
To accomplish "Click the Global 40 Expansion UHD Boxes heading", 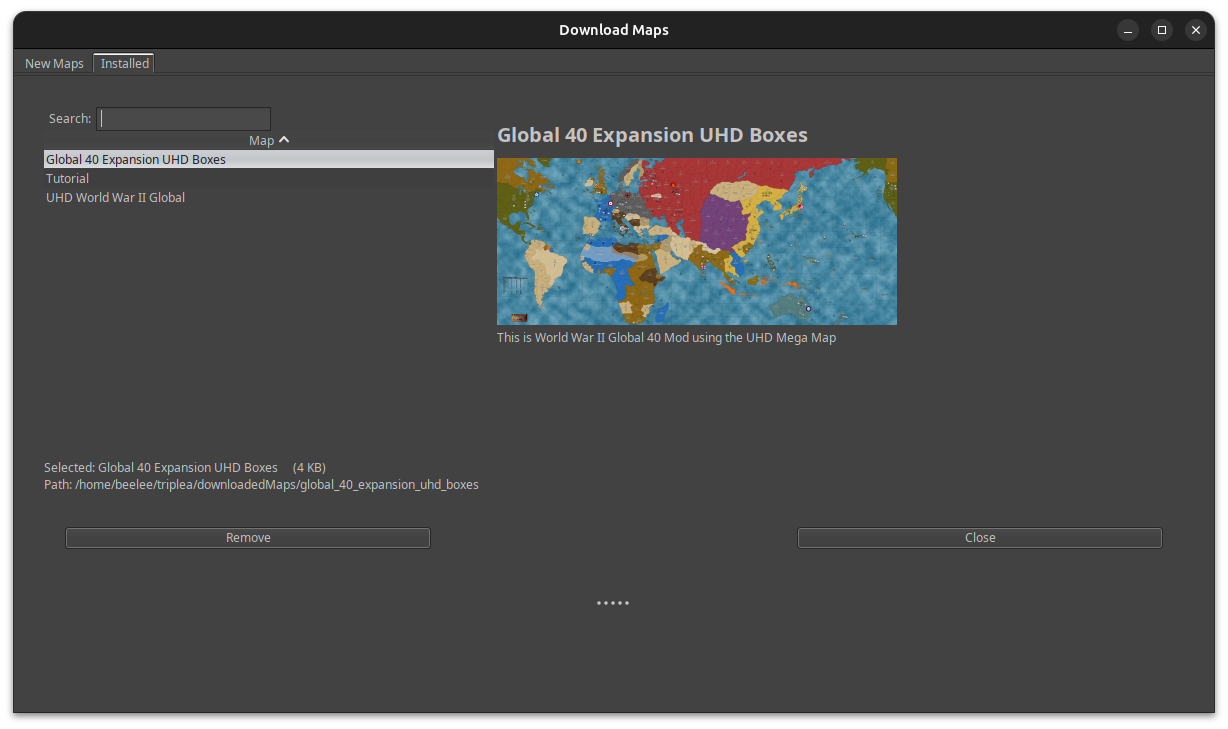I will (653, 135).
